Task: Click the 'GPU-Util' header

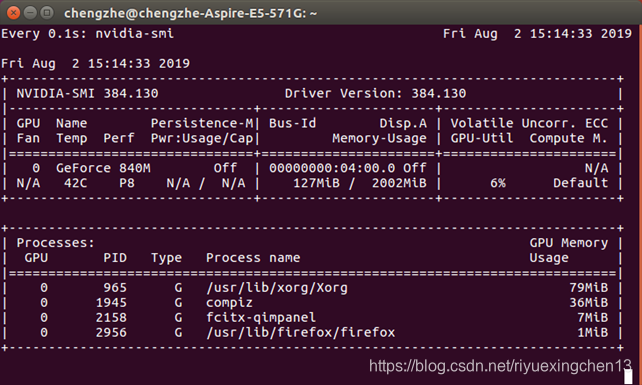Action: pyautogui.click(x=482, y=138)
